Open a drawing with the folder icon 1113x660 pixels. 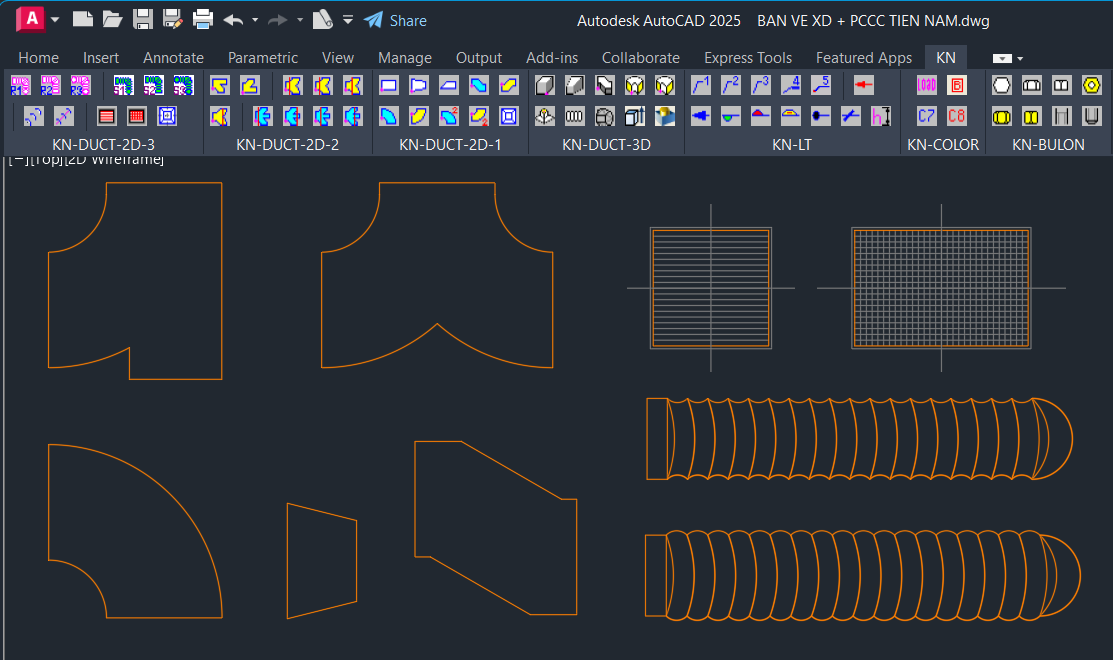[113, 20]
